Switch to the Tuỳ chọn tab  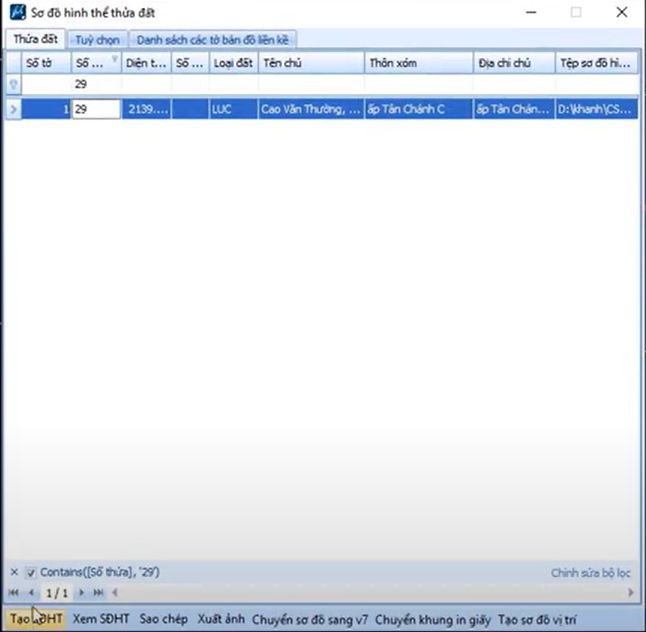coord(97,39)
